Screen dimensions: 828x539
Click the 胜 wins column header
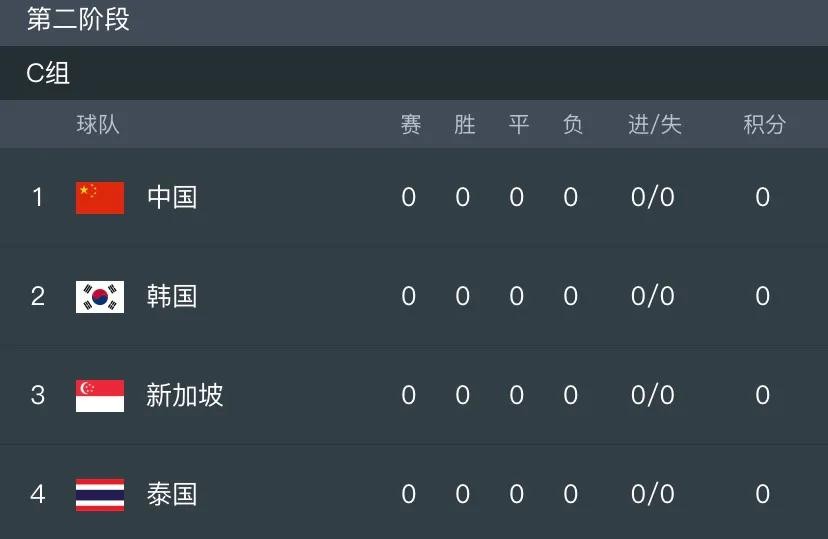point(464,125)
